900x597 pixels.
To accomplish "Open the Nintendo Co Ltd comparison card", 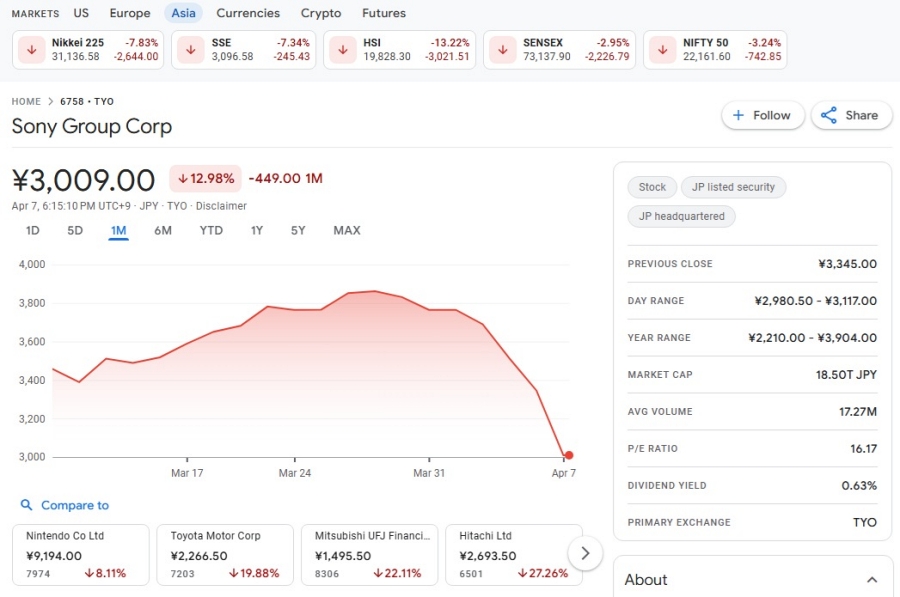I will coord(80,555).
